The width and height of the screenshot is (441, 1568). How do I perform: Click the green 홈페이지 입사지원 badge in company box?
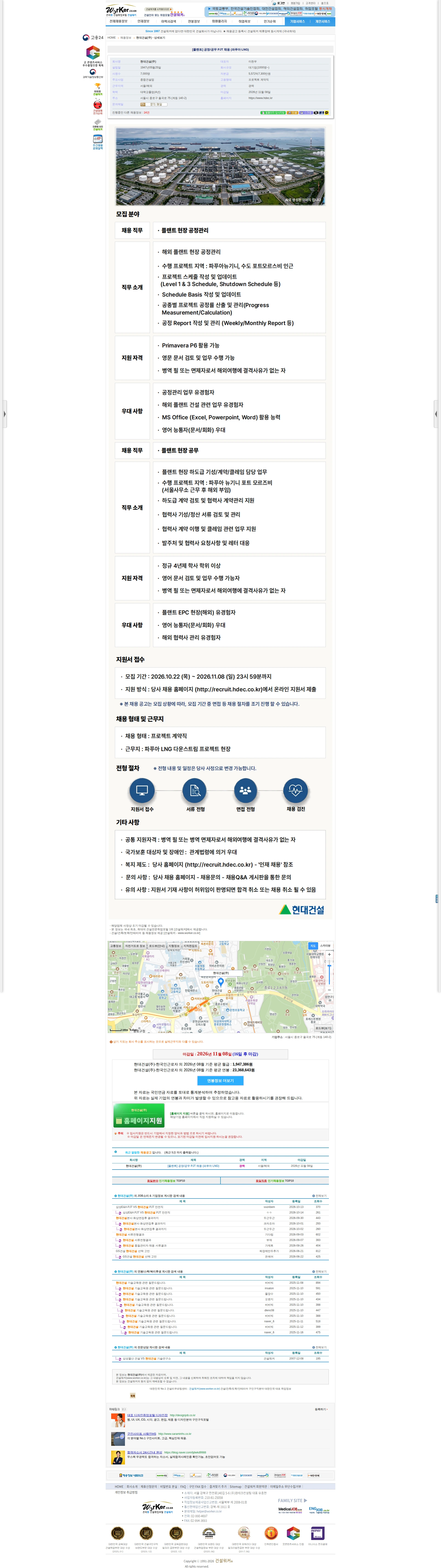tap(273, 113)
